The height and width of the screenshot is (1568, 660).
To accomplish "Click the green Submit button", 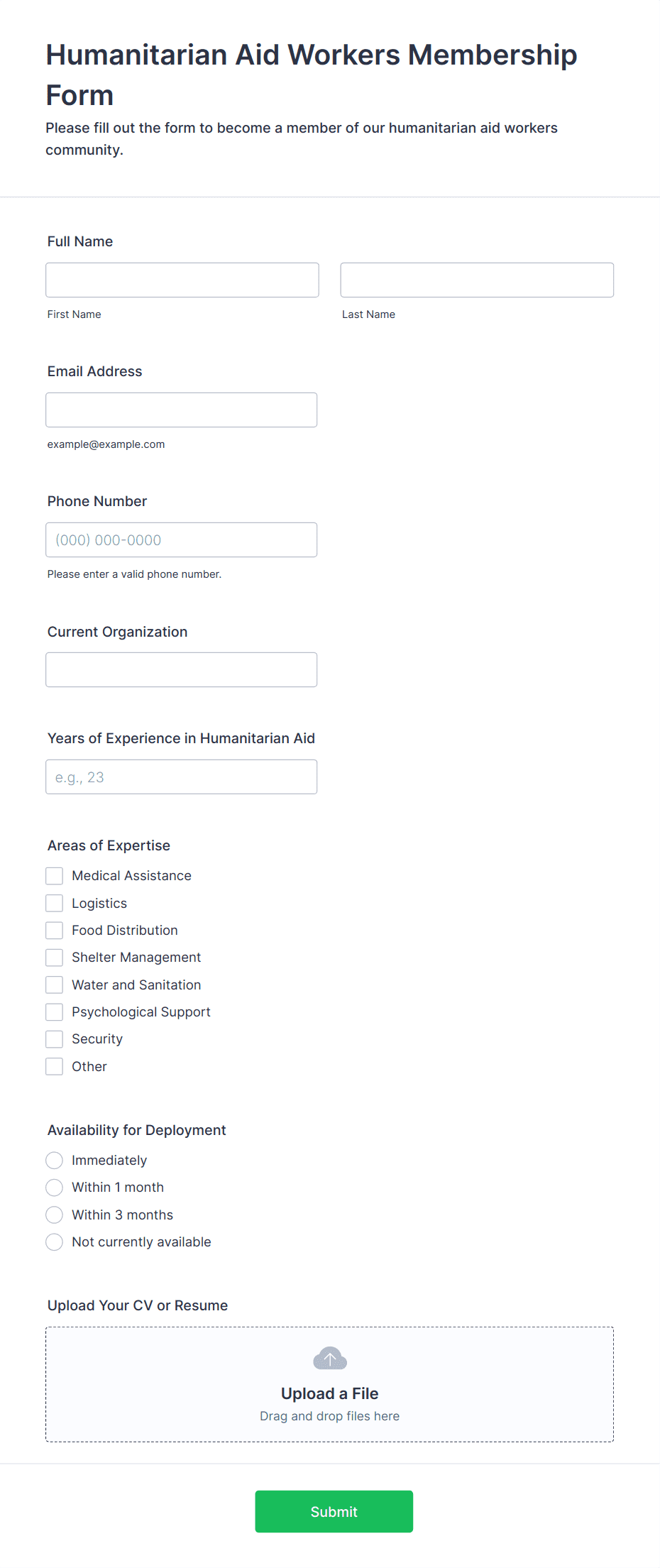I will 334,1511.
